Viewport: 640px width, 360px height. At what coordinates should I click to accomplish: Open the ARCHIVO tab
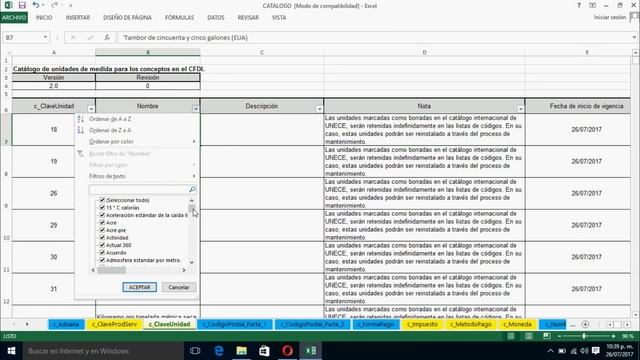point(14,18)
